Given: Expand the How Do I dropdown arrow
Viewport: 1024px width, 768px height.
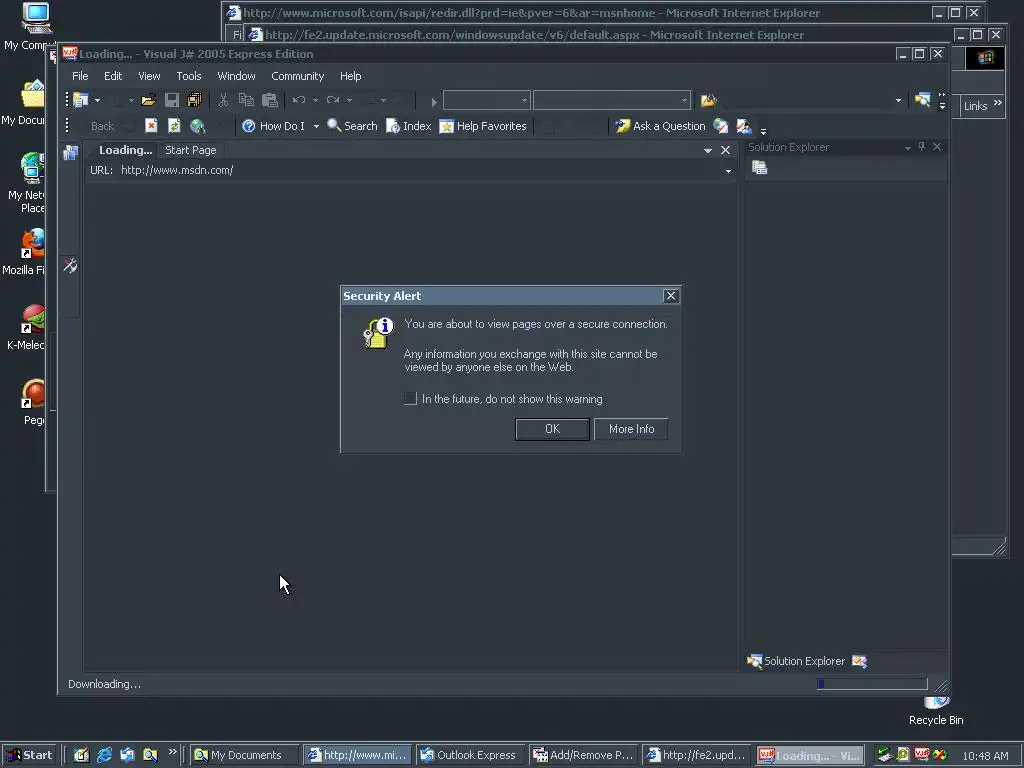Looking at the screenshot, I should (316, 126).
